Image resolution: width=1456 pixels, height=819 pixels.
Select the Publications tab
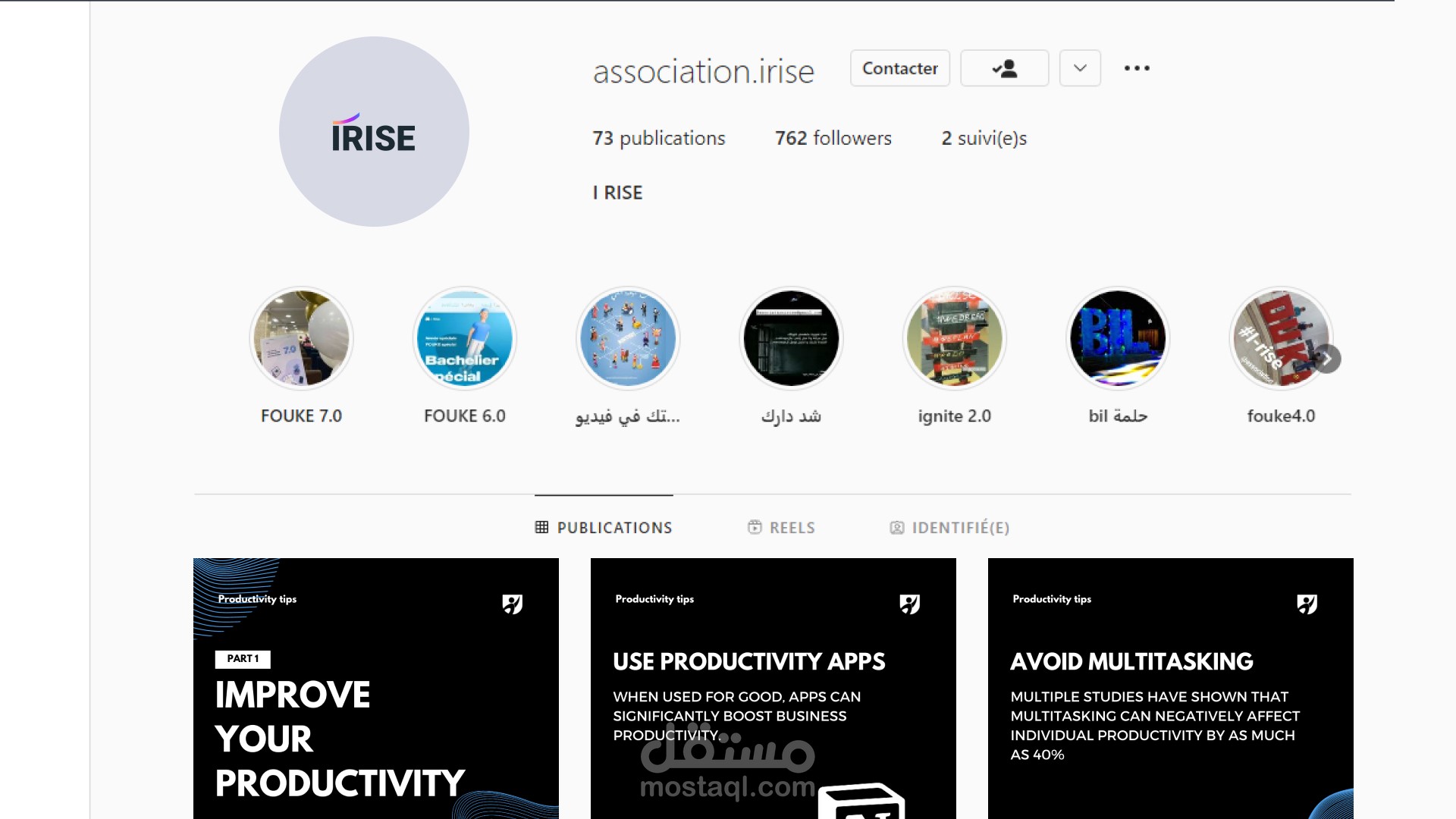pos(604,528)
